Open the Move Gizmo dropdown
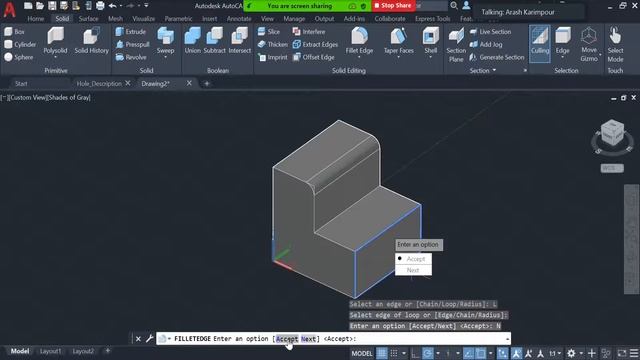640x360 pixels. (x=600, y=55)
